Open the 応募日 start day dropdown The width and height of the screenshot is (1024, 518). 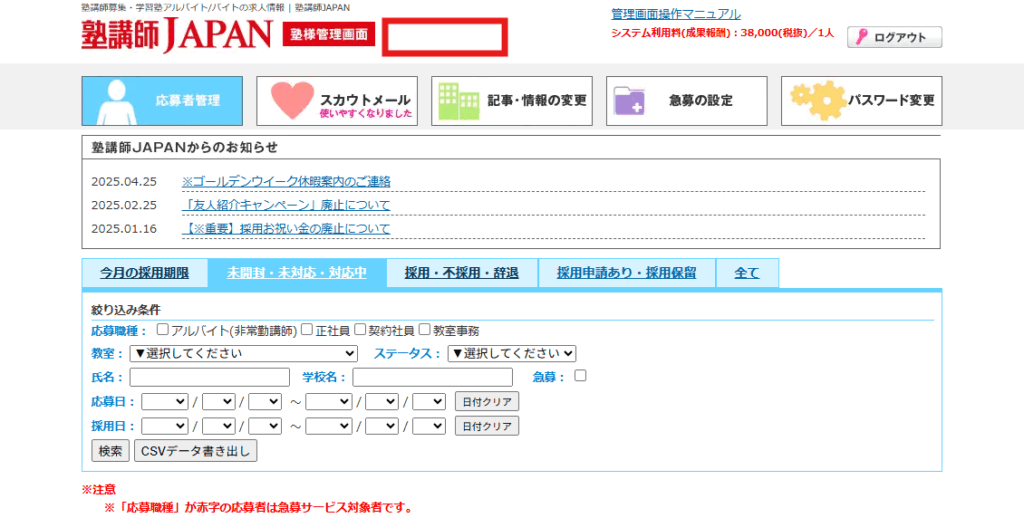pos(264,401)
